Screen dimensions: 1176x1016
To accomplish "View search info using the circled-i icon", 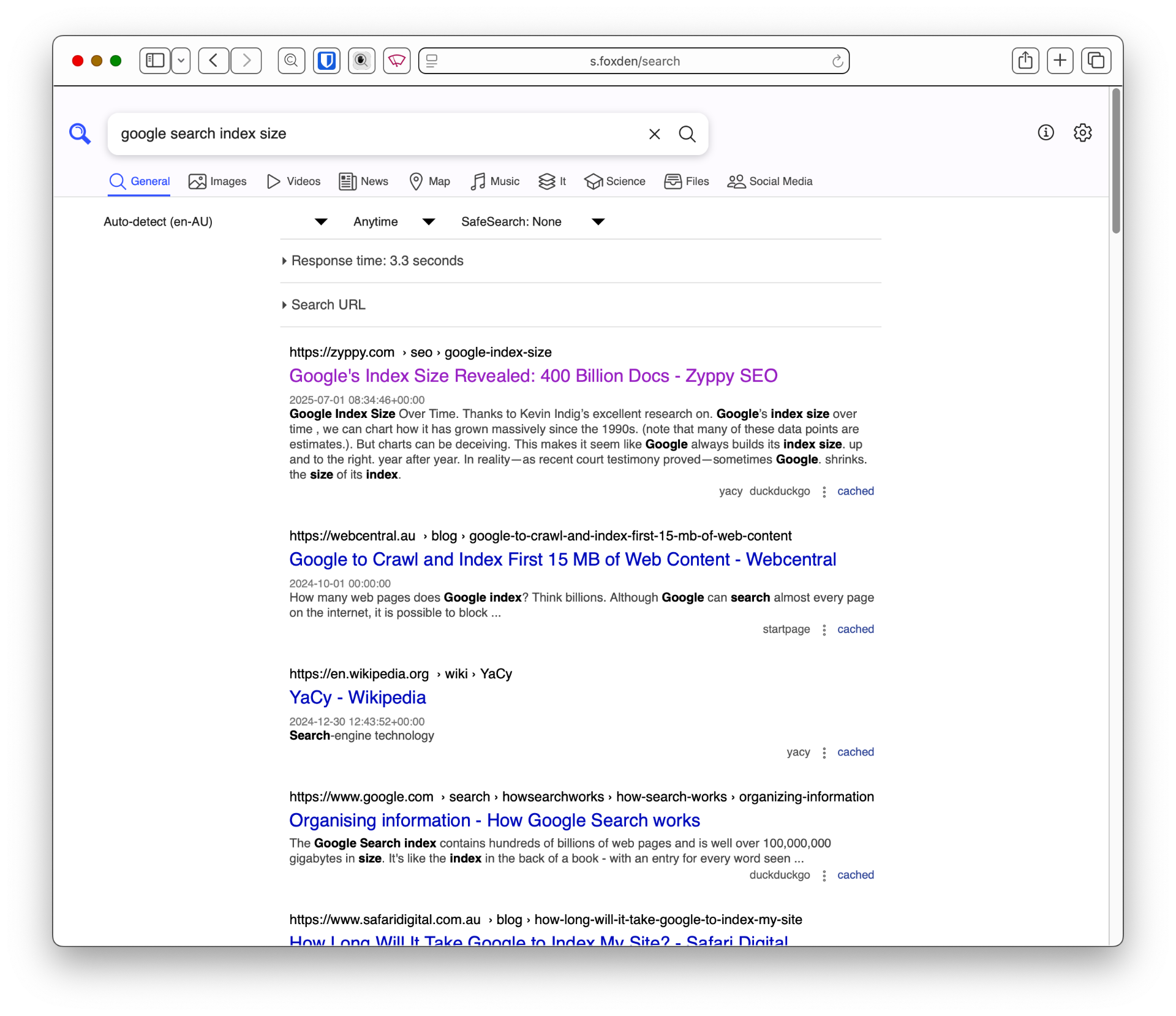I will 1046,132.
